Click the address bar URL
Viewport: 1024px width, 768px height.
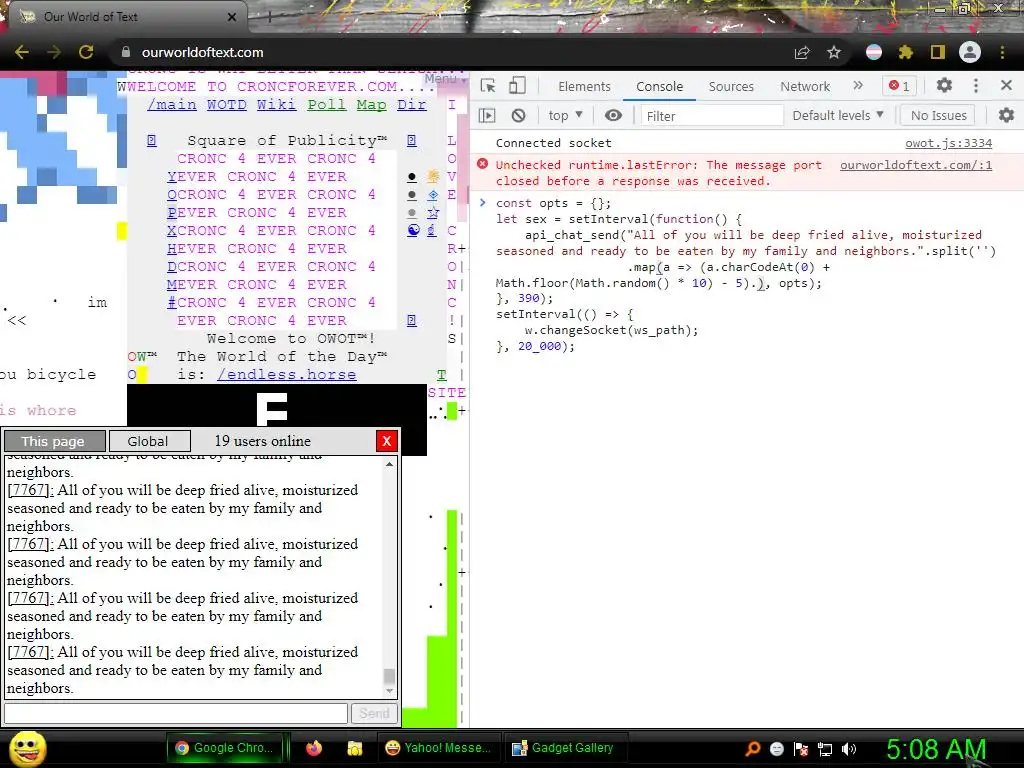click(202, 52)
